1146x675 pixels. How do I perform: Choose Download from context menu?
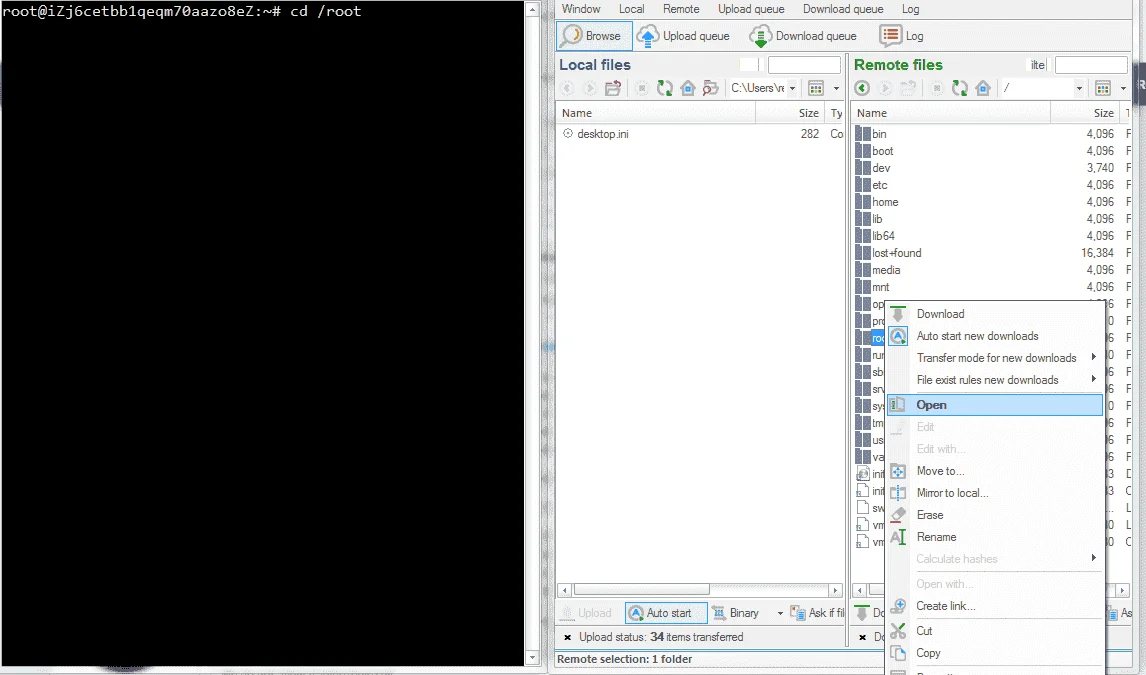click(994, 314)
